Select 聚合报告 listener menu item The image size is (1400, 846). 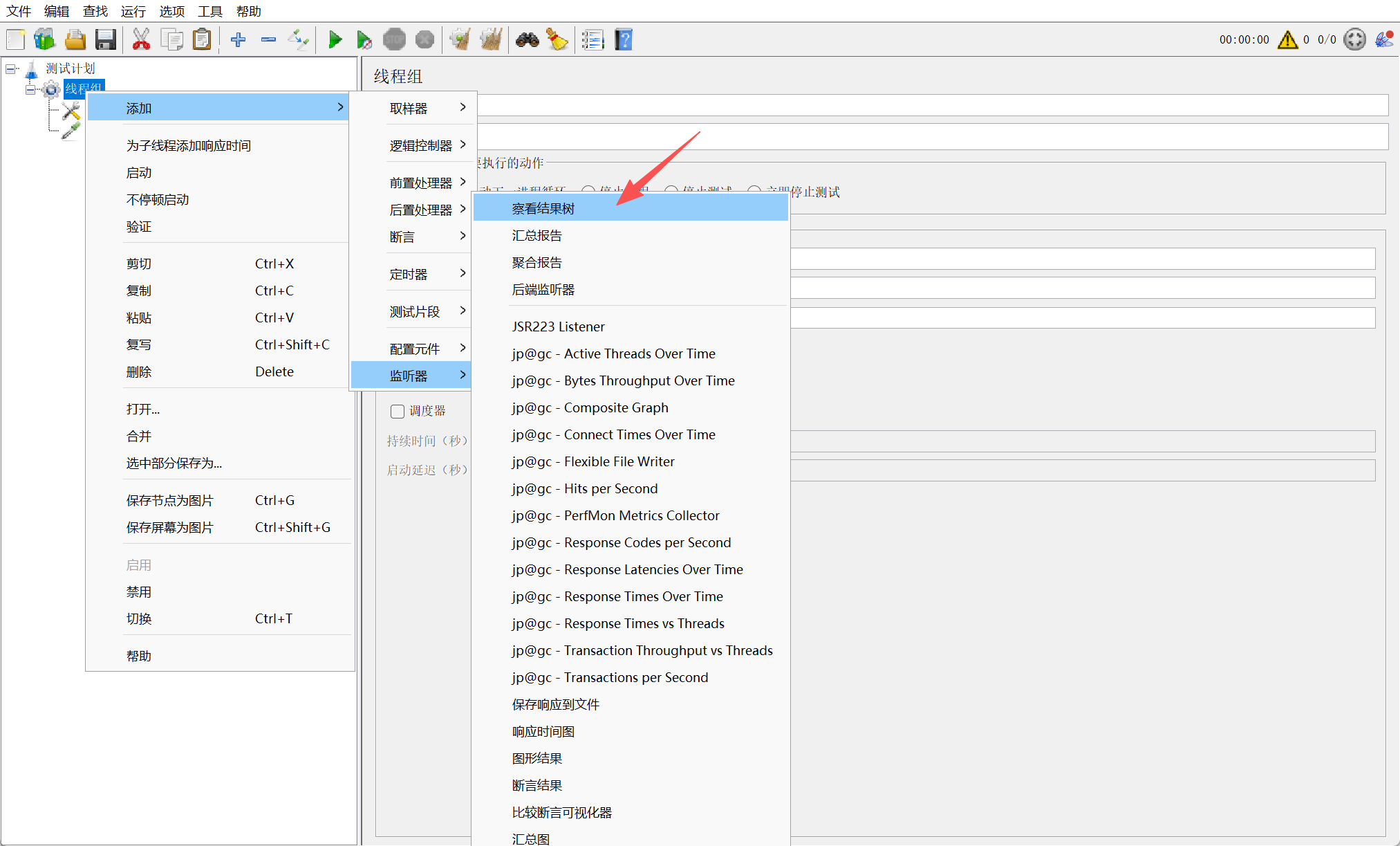click(x=536, y=262)
